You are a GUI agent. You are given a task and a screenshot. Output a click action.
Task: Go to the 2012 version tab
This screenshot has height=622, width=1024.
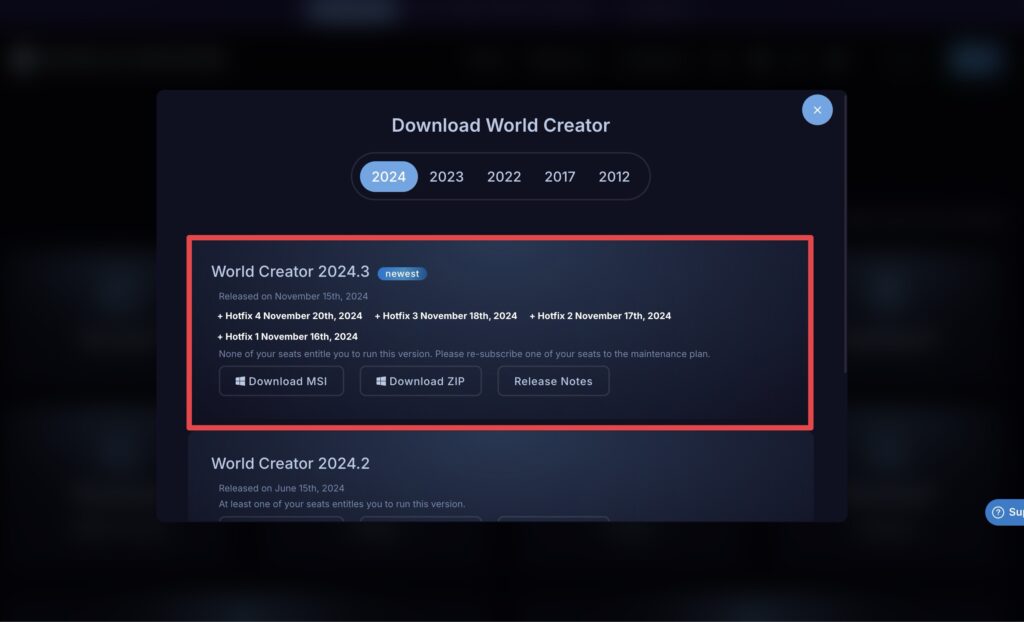(x=615, y=176)
